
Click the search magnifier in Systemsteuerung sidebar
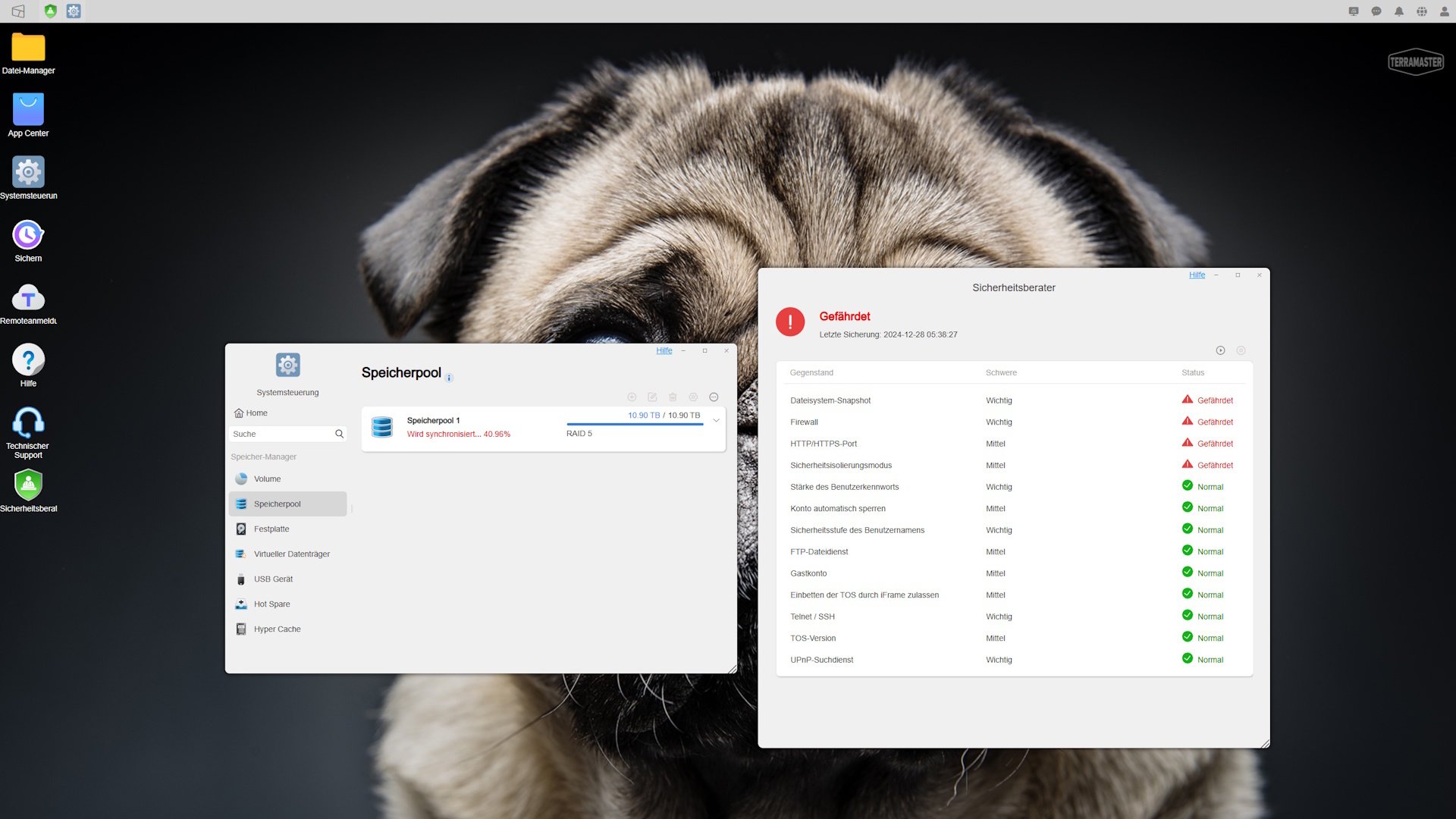click(339, 434)
